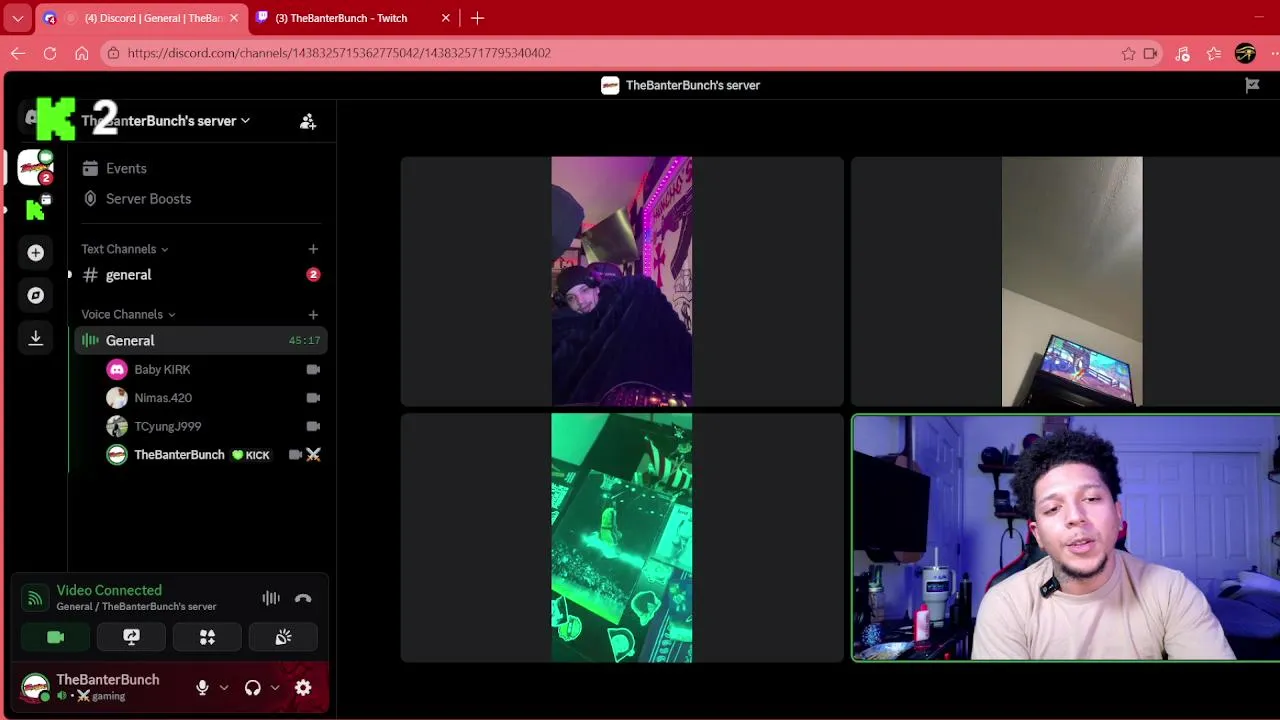Open general channel's 2 unread badge
This screenshot has width=1280, height=720.
click(313, 275)
